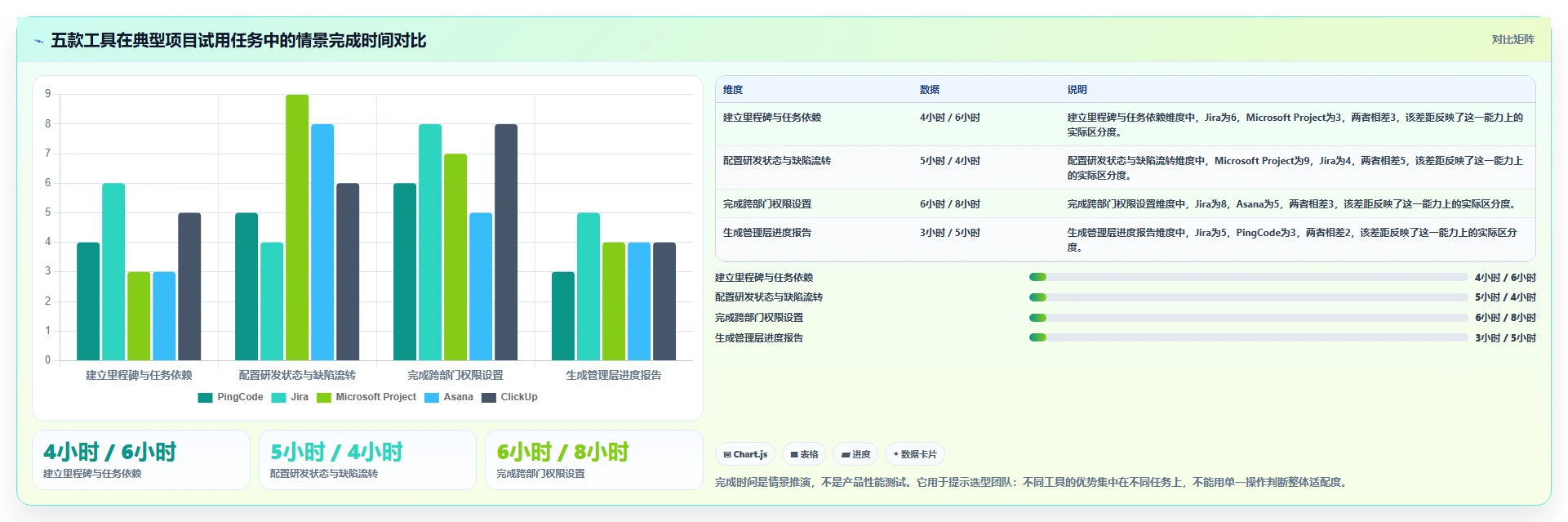Click the y-axis tick label 9
This screenshot has height=522, width=1568.
click(x=47, y=94)
